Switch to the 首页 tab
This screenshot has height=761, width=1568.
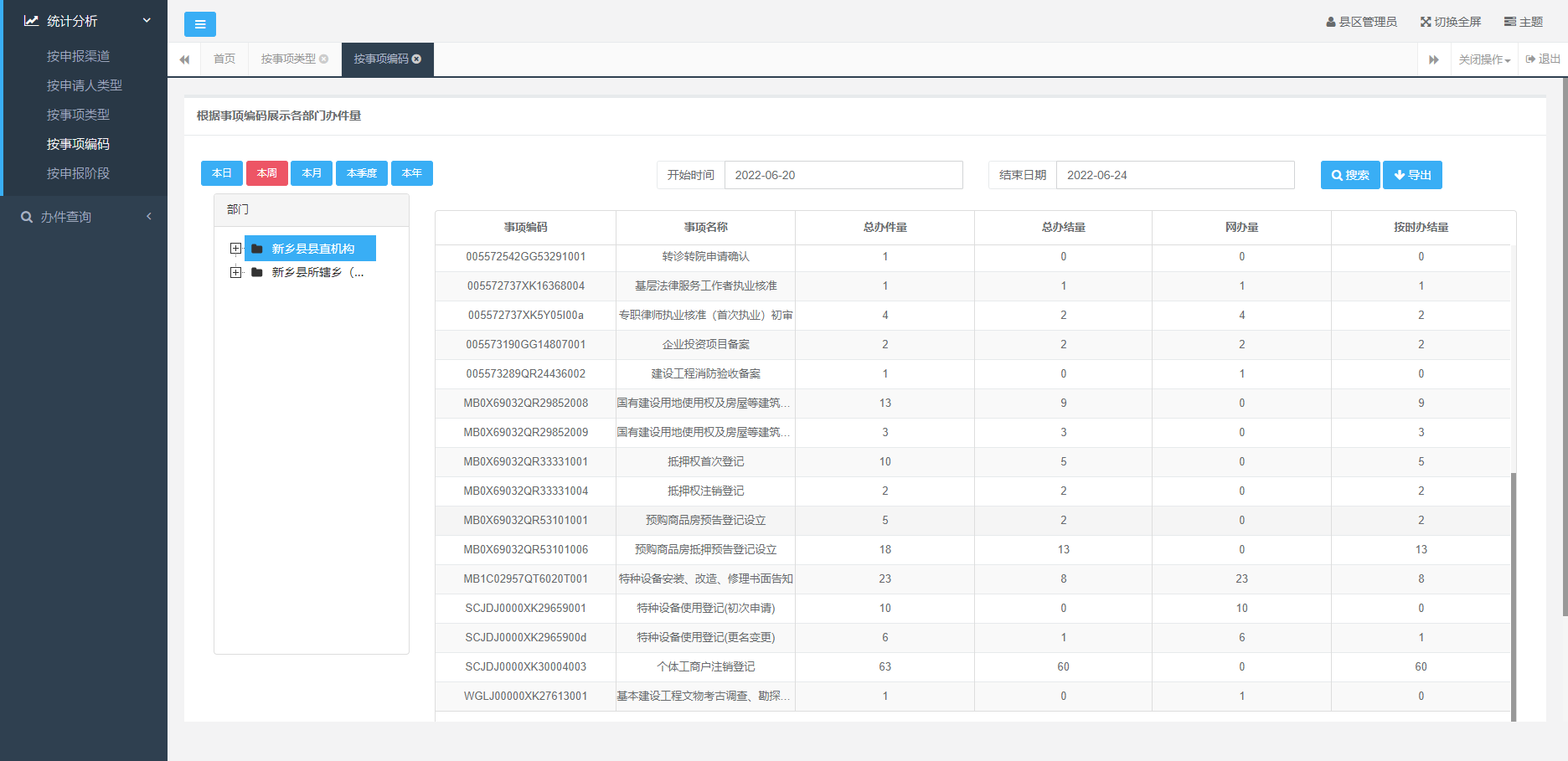(224, 59)
